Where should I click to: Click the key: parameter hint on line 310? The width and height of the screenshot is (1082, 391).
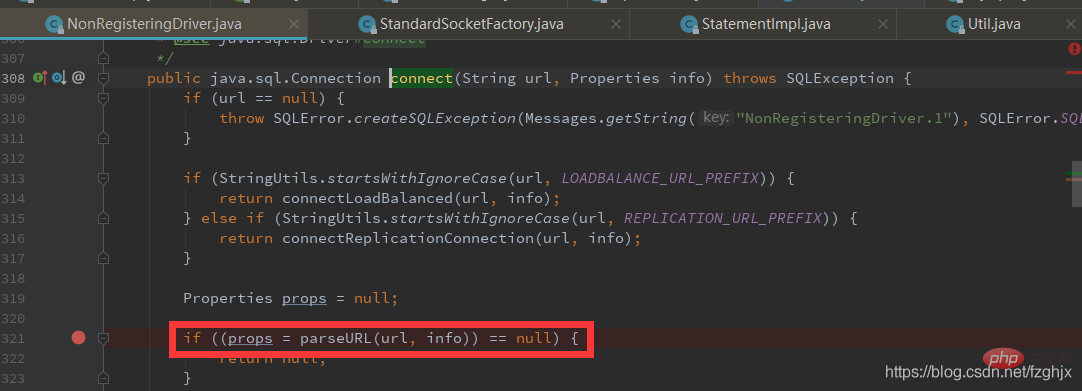pos(716,118)
